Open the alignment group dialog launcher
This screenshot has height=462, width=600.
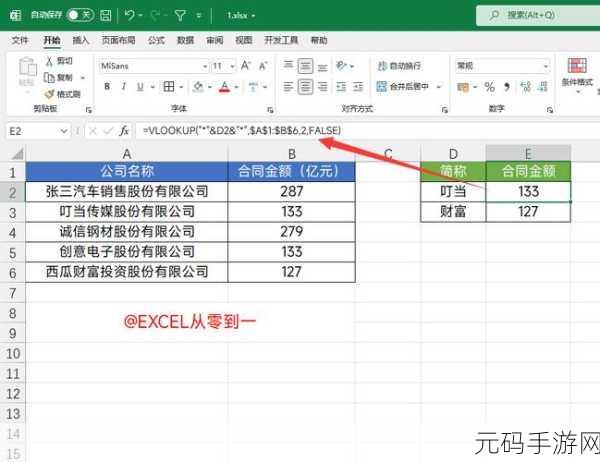[444, 110]
